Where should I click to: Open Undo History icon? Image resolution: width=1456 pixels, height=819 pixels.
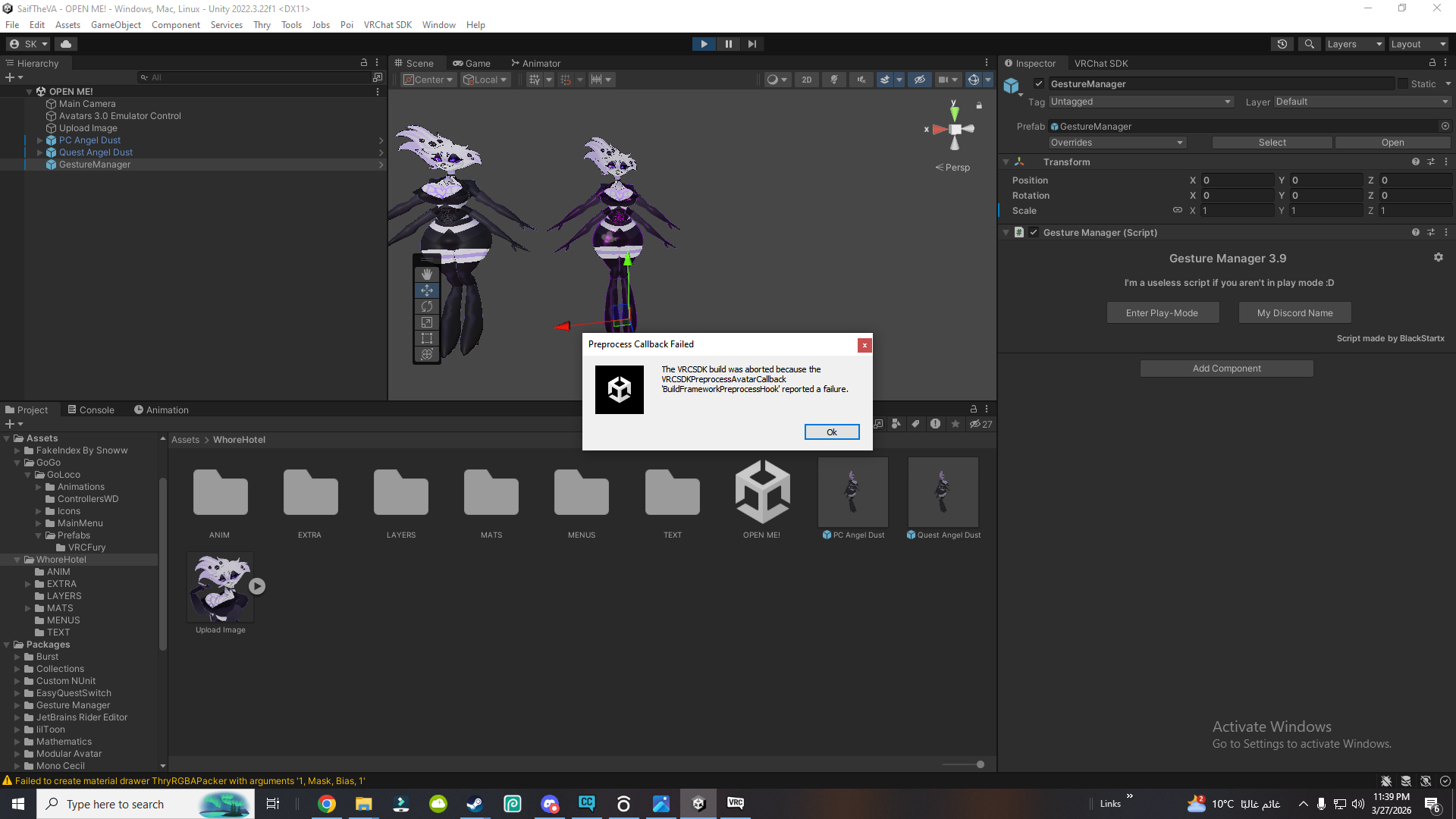coord(1282,44)
